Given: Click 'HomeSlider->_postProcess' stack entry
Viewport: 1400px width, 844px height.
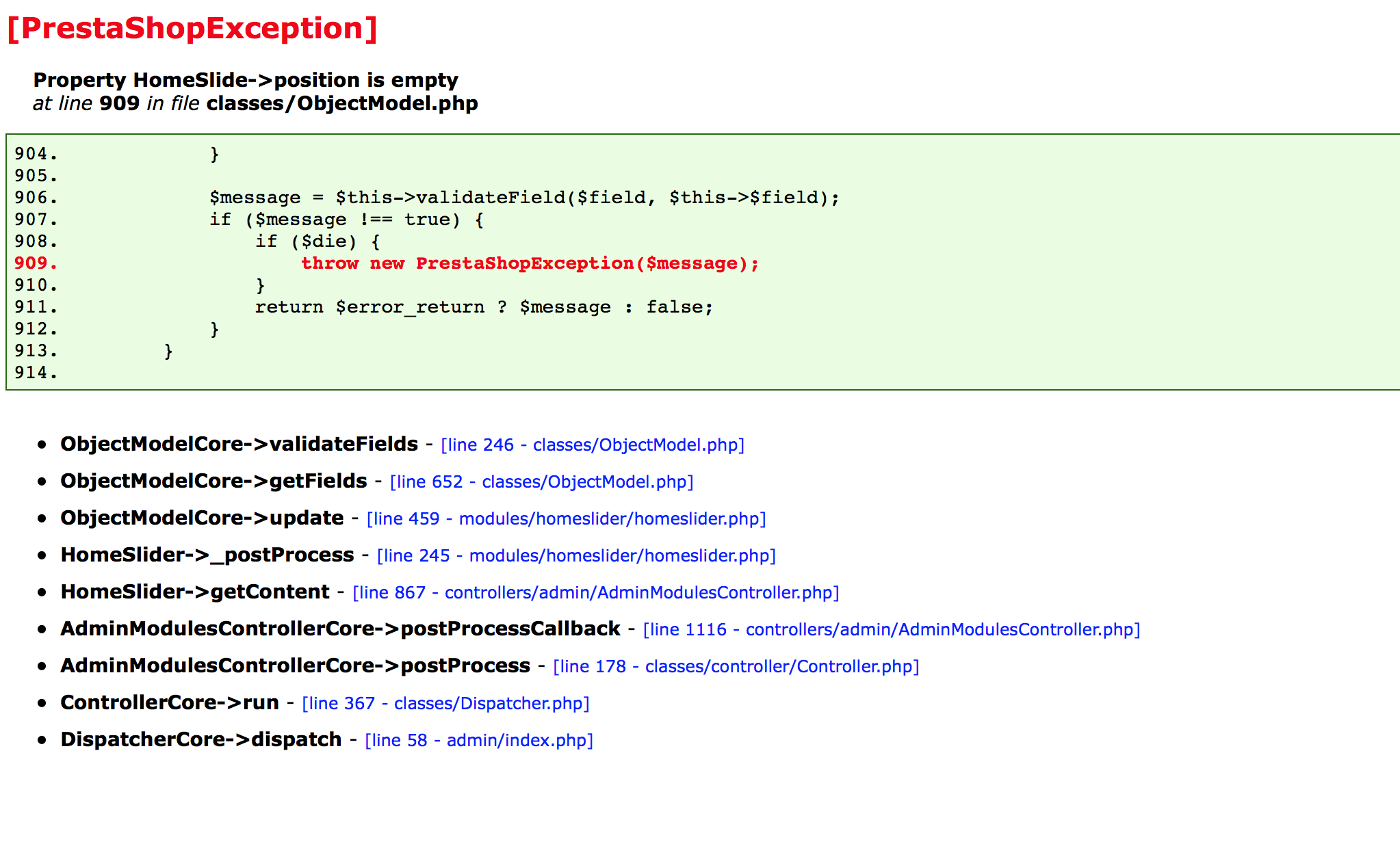Looking at the screenshot, I should [x=207, y=555].
